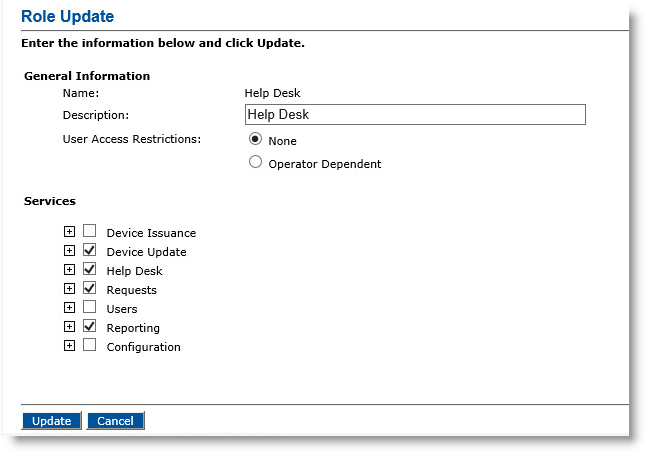Viewport: 645px width, 452px height.
Task: Expand the Device Update tree node
Action: 70,250
